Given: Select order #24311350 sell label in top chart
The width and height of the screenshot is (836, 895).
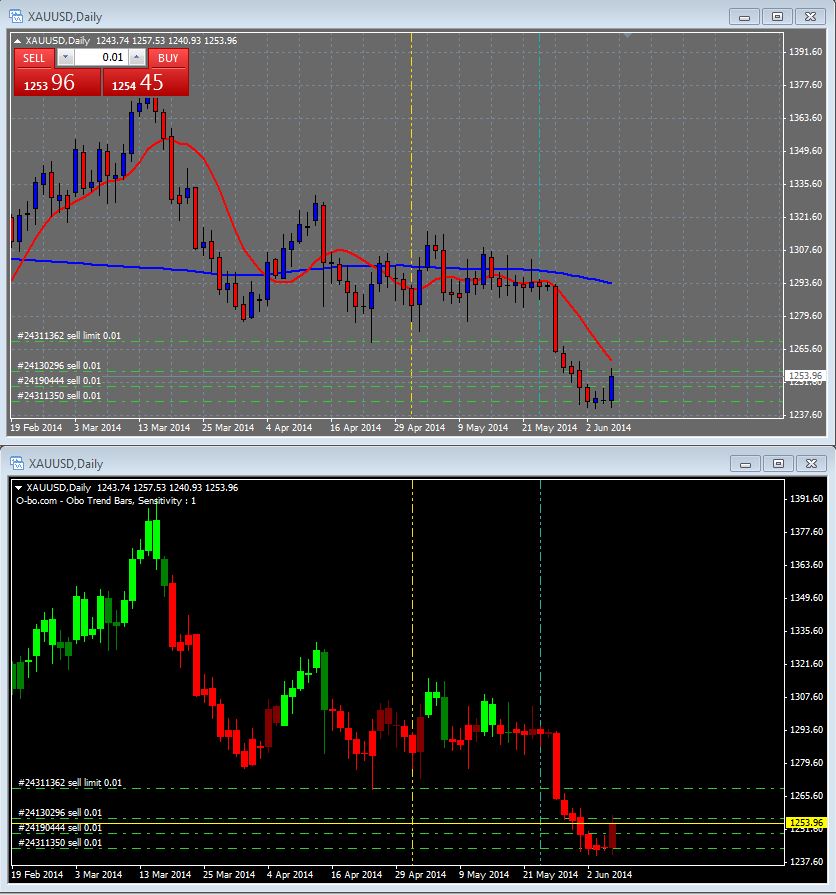Looking at the screenshot, I should (59, 395).
